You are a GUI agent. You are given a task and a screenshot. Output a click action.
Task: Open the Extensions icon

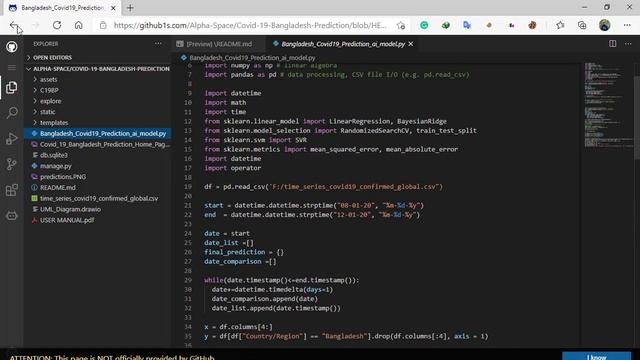(11, 190)
